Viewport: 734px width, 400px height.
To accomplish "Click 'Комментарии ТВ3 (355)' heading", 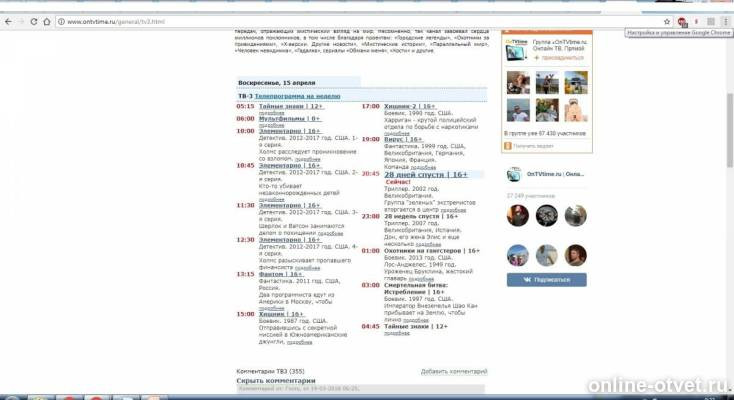I will 270,371.
